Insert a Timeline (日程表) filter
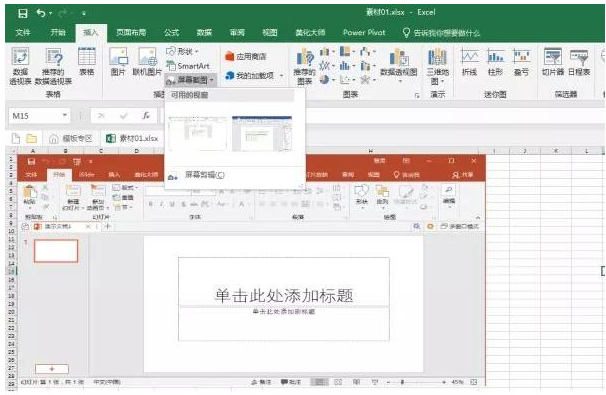Viewport: 606px width, 395px height. (x=579, y=62)
